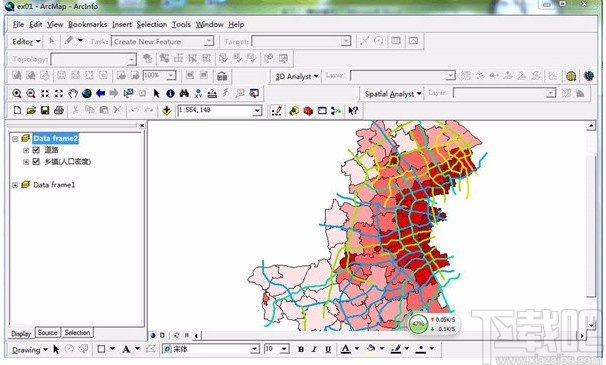The height and width of the screenshot is (365, 606).
Task: Switch to the Source tab
Action: click(48, 333)
